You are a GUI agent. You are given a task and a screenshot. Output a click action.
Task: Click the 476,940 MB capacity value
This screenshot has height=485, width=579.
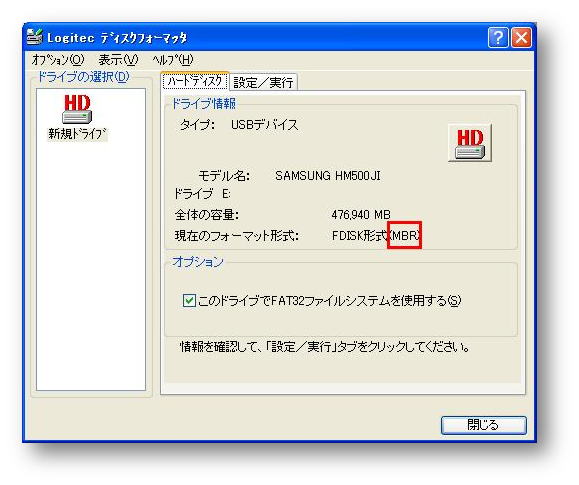361,214
